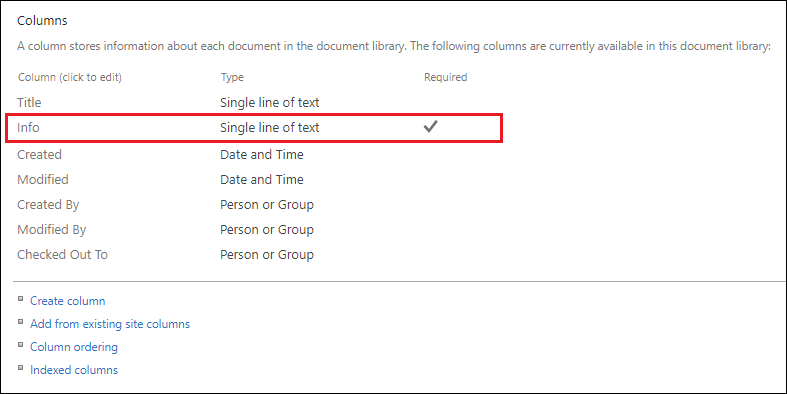Click bullet icon beside Create column

click(21, 299)
